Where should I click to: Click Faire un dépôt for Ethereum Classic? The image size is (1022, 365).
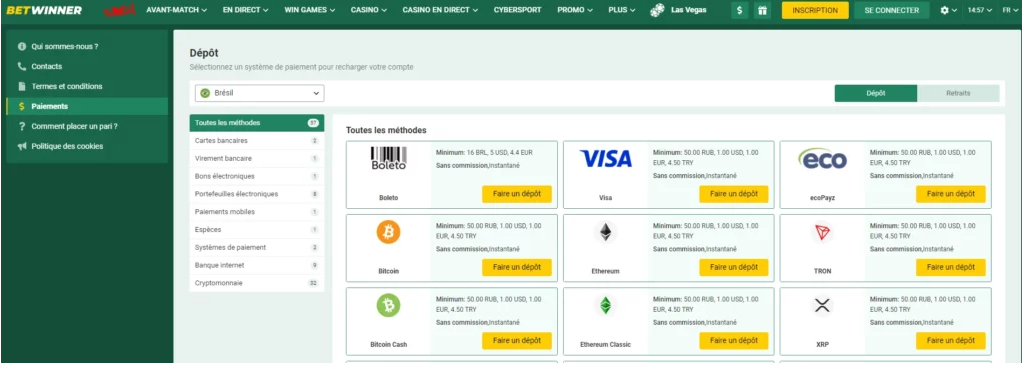(x=734, y=341)
